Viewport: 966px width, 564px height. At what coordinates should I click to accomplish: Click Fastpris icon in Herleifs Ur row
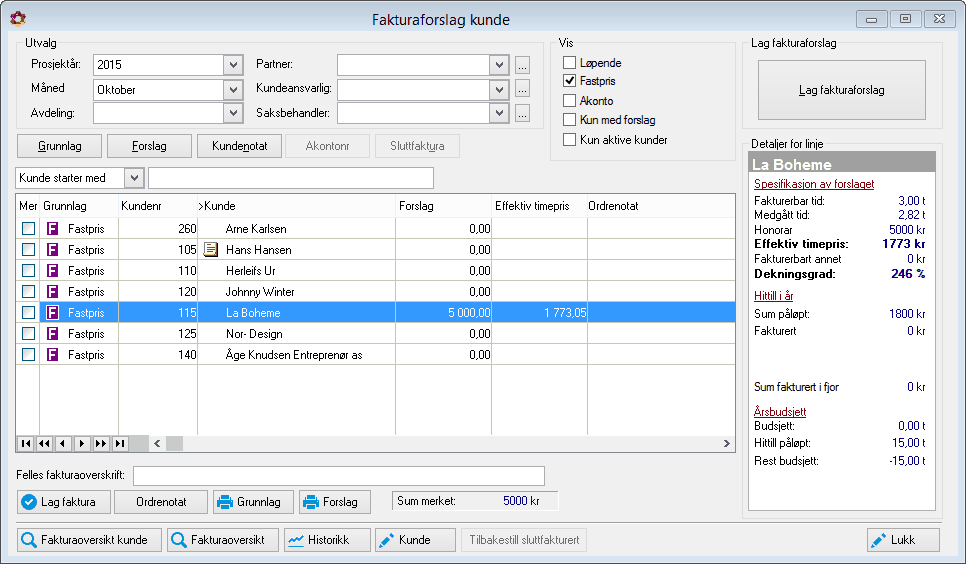click(52, 271)
